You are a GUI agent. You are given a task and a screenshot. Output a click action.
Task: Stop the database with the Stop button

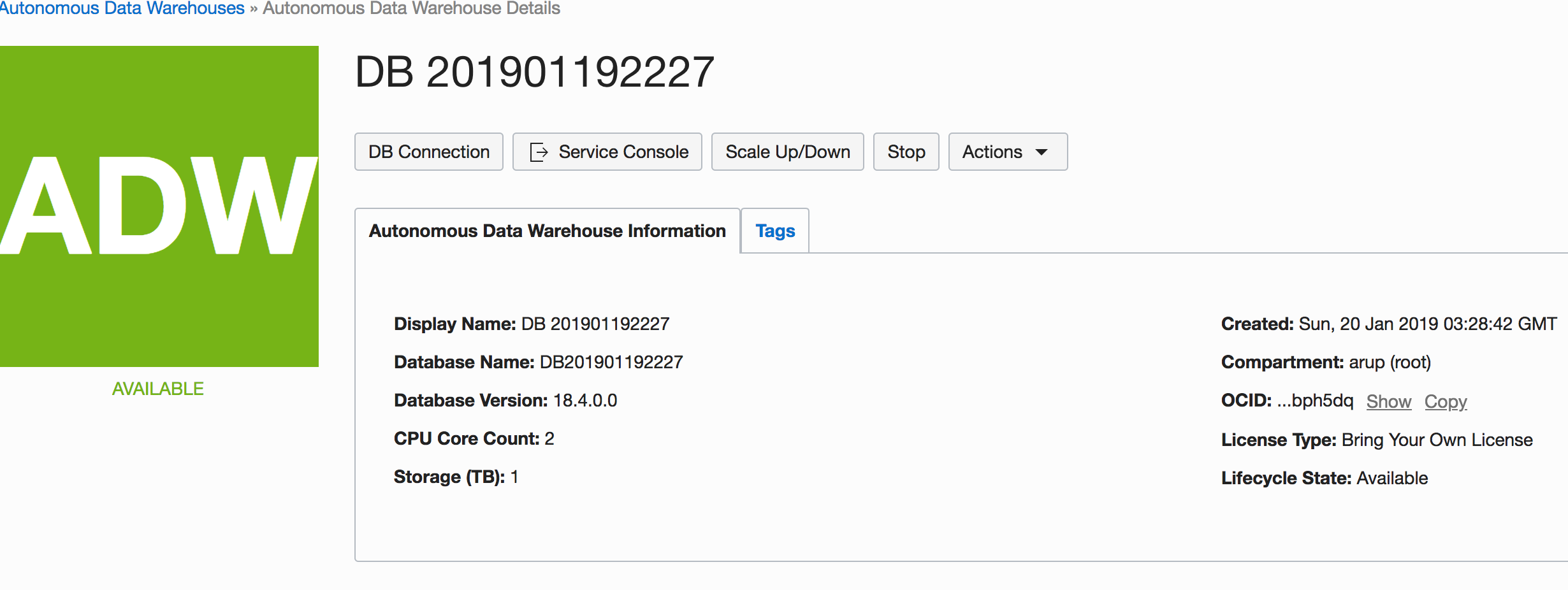(x=906, y=152)
